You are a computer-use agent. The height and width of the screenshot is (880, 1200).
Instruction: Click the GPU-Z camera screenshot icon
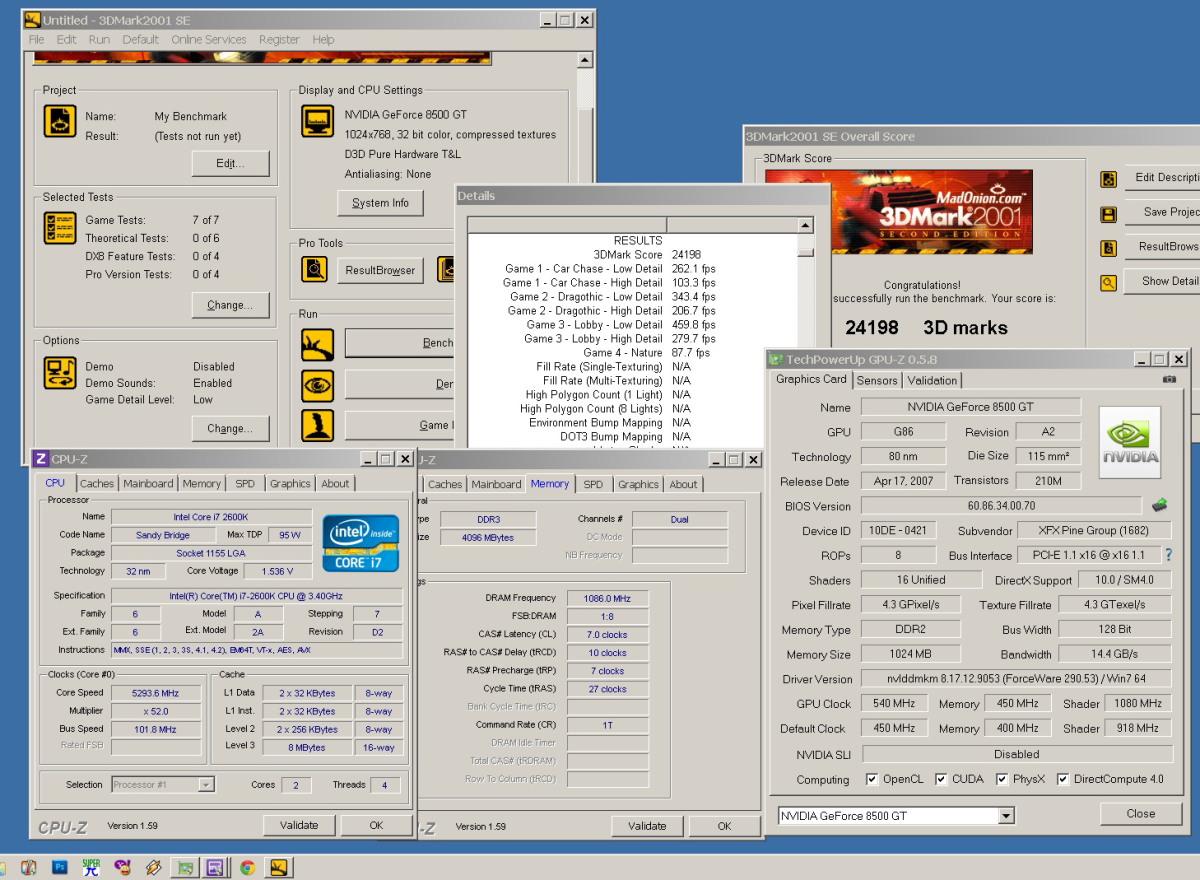(x=1170, y=380)
